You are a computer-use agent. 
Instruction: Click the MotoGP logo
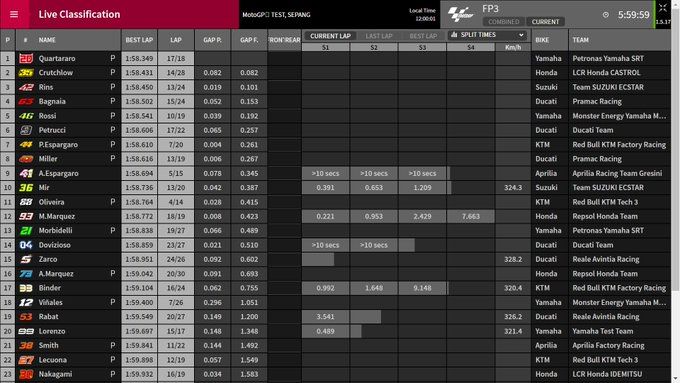(461, 14)
